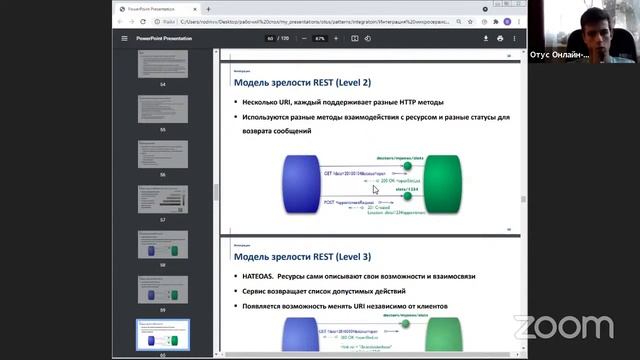Open the Chrome profile avatar
This screenshot has width=640, height=360.
pyautogui.click(x=507, y=22)
